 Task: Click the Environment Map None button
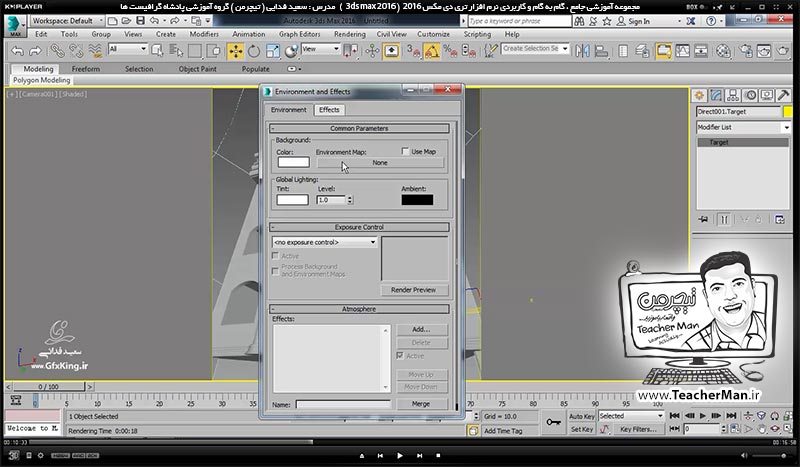coord(380,163)
